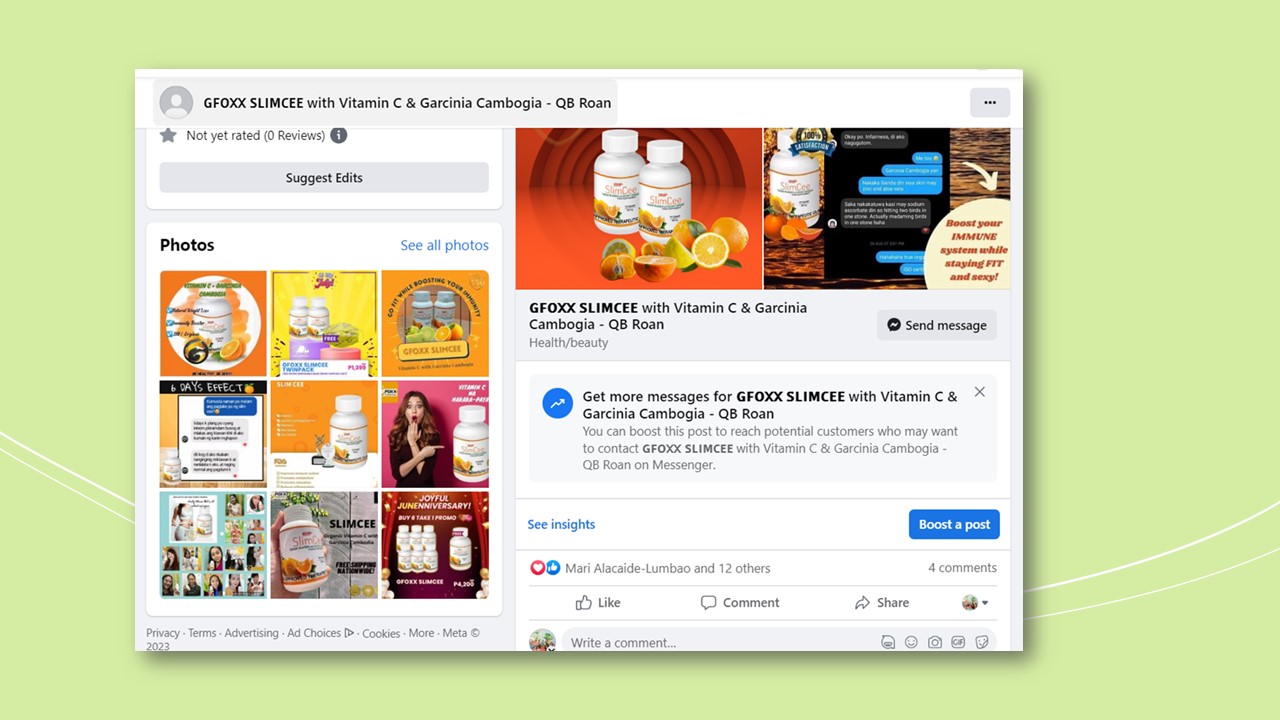
Task: Click the star rating icon
Action: pos(168,135)
